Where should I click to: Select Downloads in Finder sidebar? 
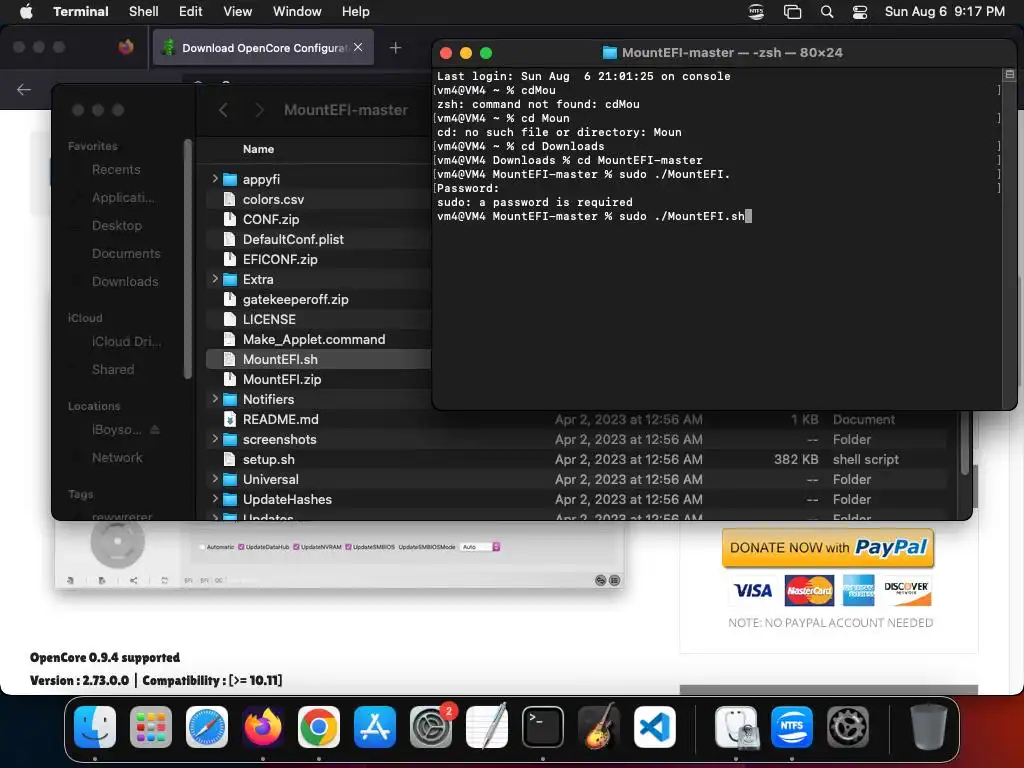[x=125, y=281]
